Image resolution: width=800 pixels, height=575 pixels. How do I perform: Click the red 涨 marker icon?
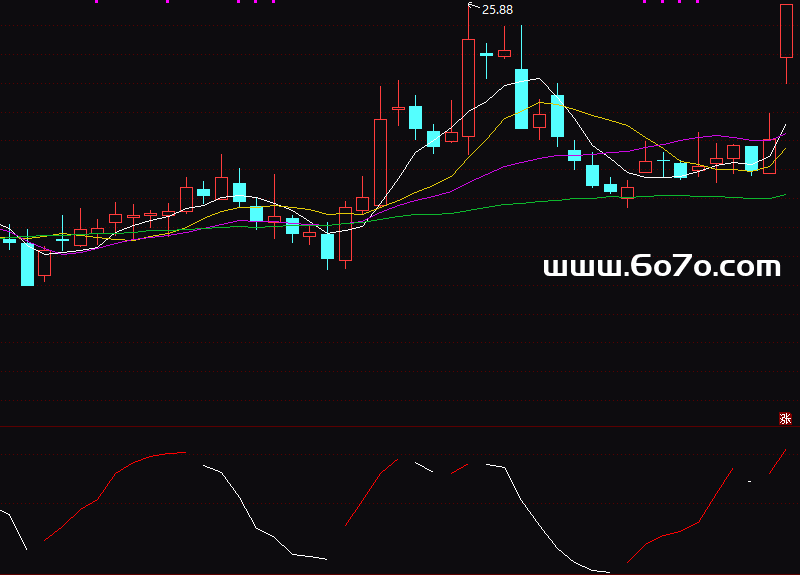[785, 419]
